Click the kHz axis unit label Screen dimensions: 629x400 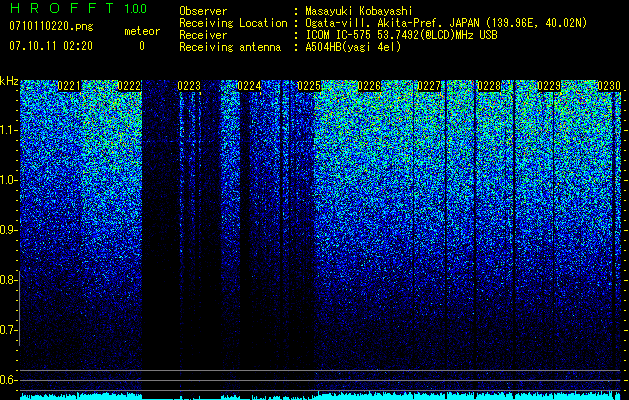point(9,82)
